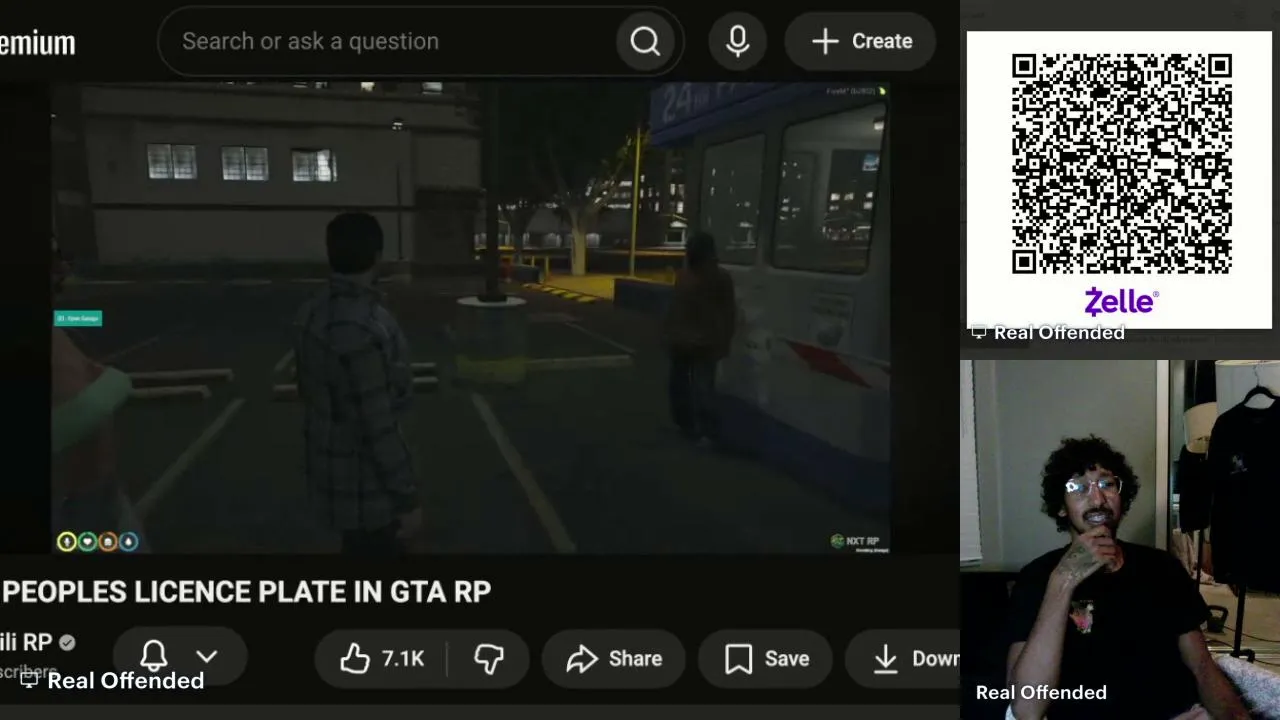Expand the notification options chevron
The width and height of the screenshot is (1280, 720).
(x=206, y=657)
